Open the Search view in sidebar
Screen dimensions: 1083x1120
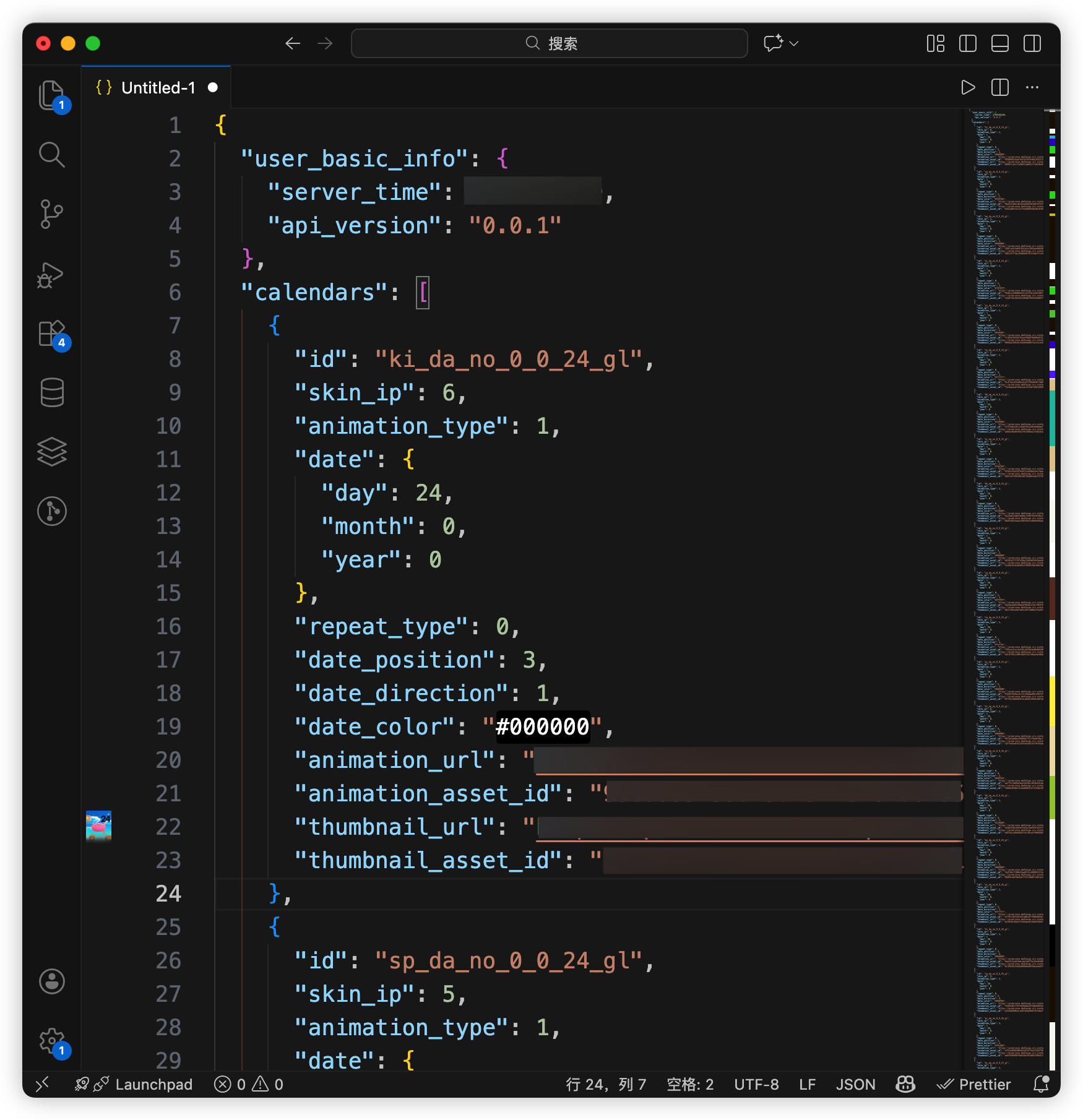click(51, 155)
